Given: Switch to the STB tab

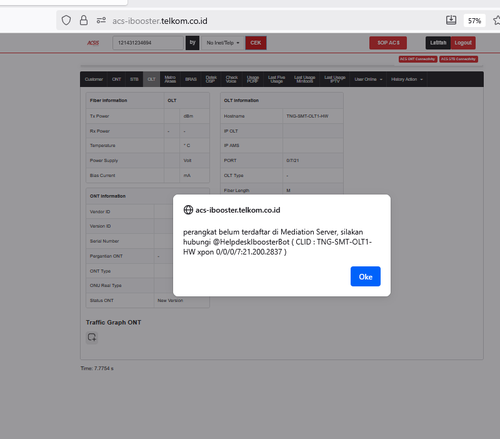Looking at the screenshot, I should click(x=134, y=79).
